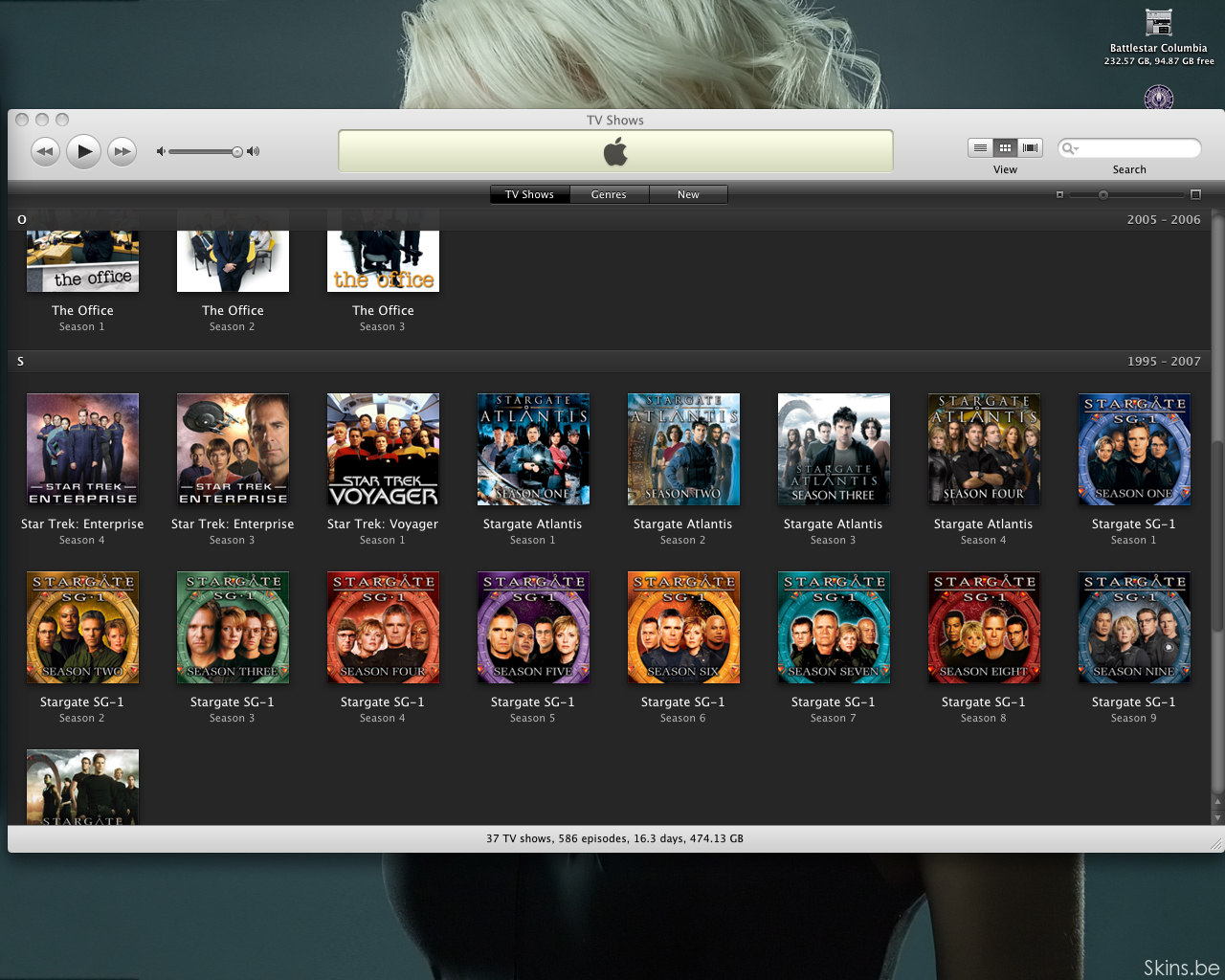Open the round desktop icon below the Battlestar Columbia drive
Screen dimensions: 1225x980
tap(1159, 97)
